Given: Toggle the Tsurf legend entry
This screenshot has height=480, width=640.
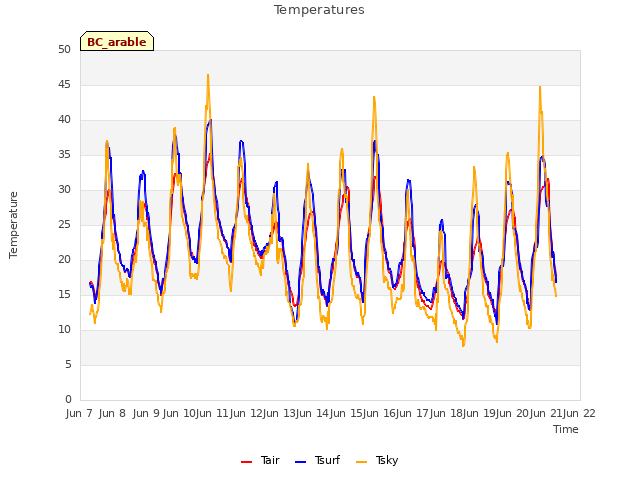Looking at the screenshot, I should tap(317, 460).
